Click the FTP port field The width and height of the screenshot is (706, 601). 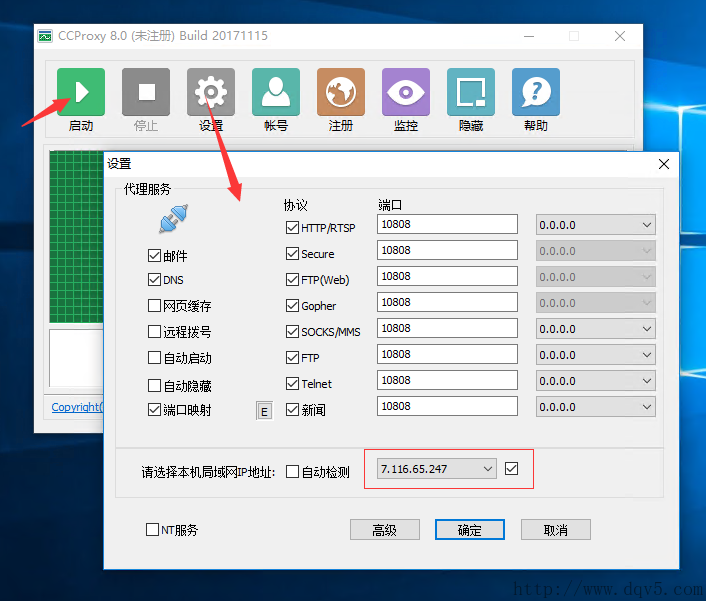[447, 354]
